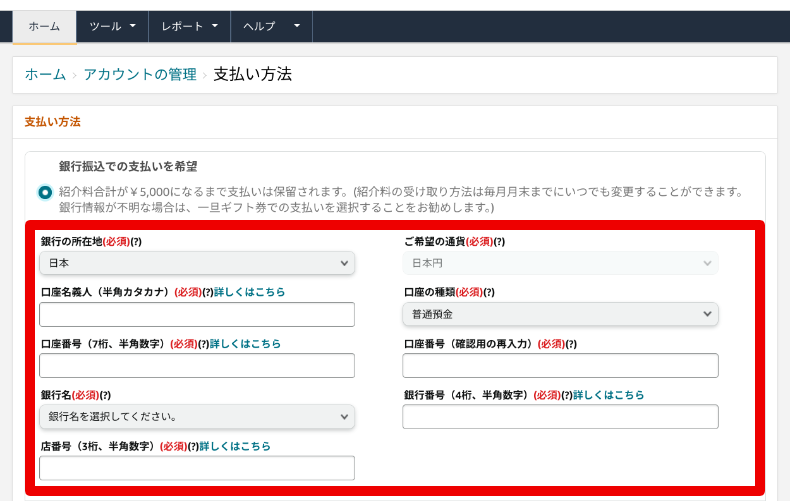
Task: Open the ご希望の通貨 dropdown showing 日本円
Action: tap(560, 263)
